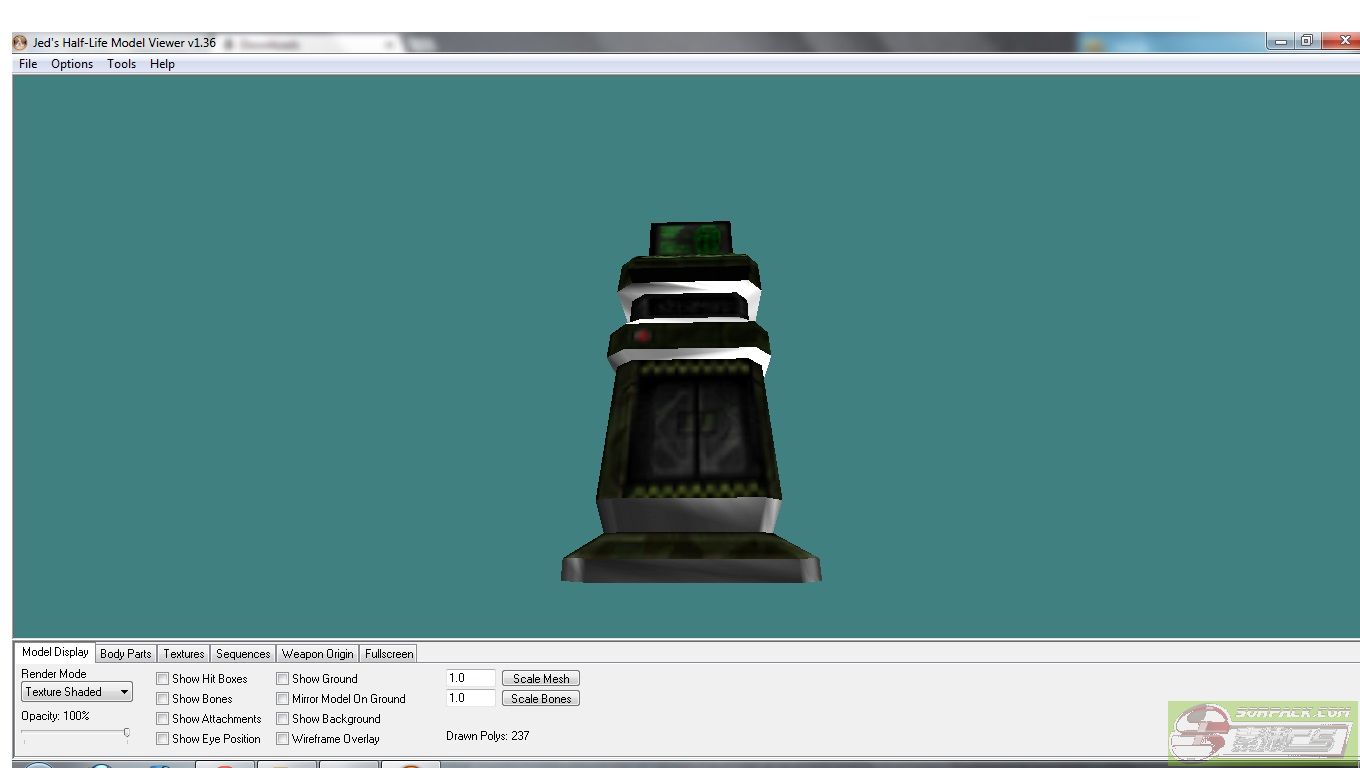Click the 'Render Mode' label
The height and width of the screenshot is (768, 1360).
click(54, 674)
